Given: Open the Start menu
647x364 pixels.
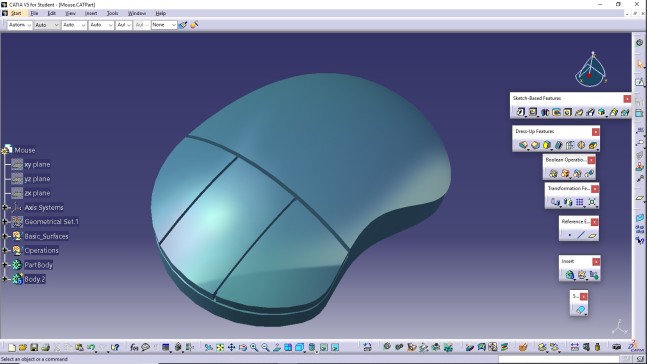Looking at the screenshot, I should [16, 13].
